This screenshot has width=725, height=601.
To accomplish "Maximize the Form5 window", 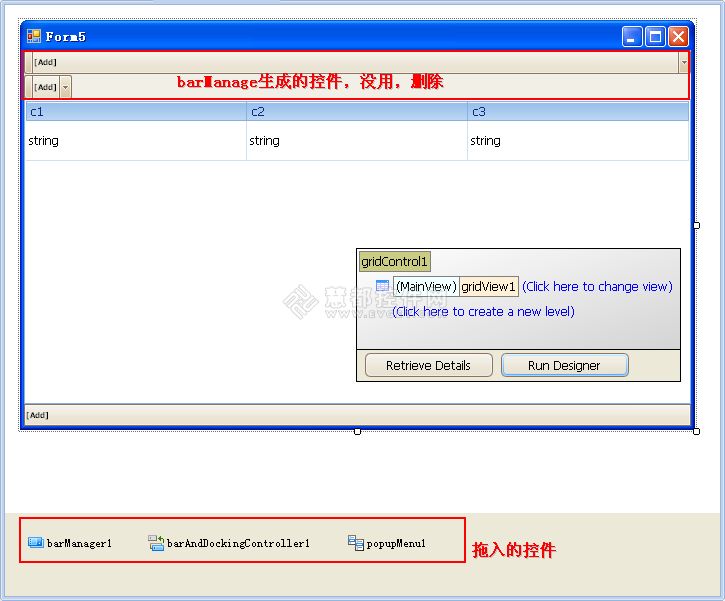I will (655, 37).
